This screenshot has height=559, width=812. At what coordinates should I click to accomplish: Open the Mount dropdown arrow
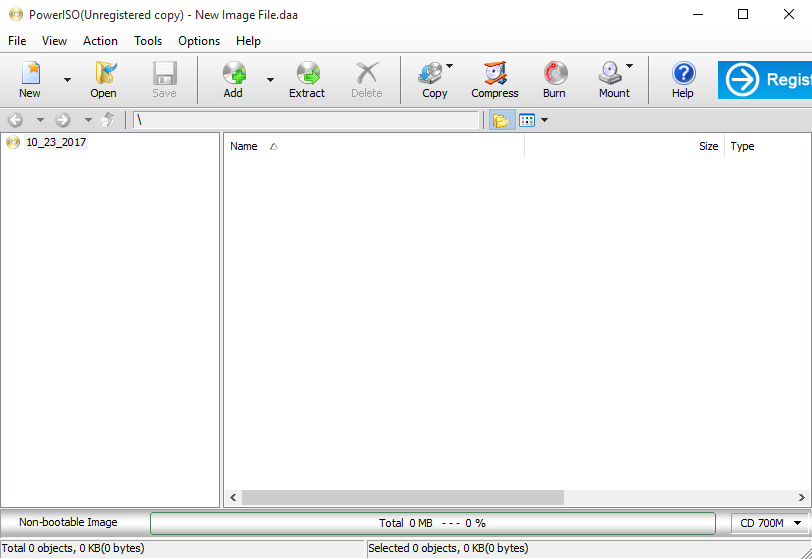click(629, 66)
